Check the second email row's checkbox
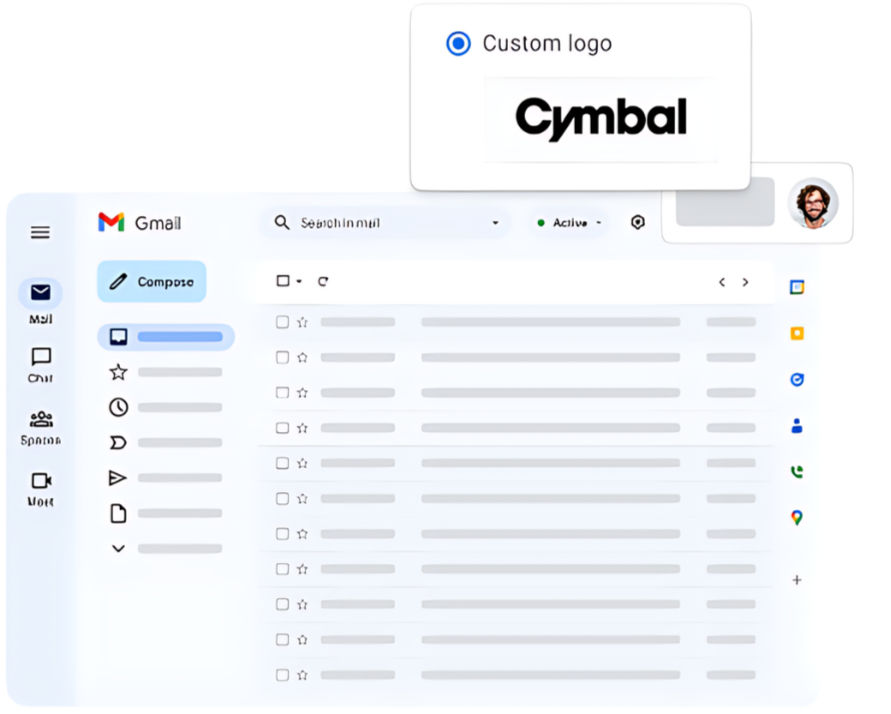 [x=282, y=357]
